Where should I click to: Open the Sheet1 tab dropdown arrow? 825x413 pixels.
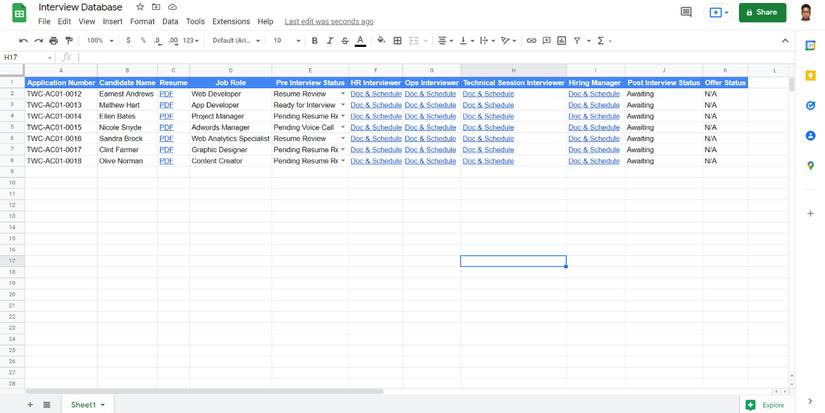(103, 405)
